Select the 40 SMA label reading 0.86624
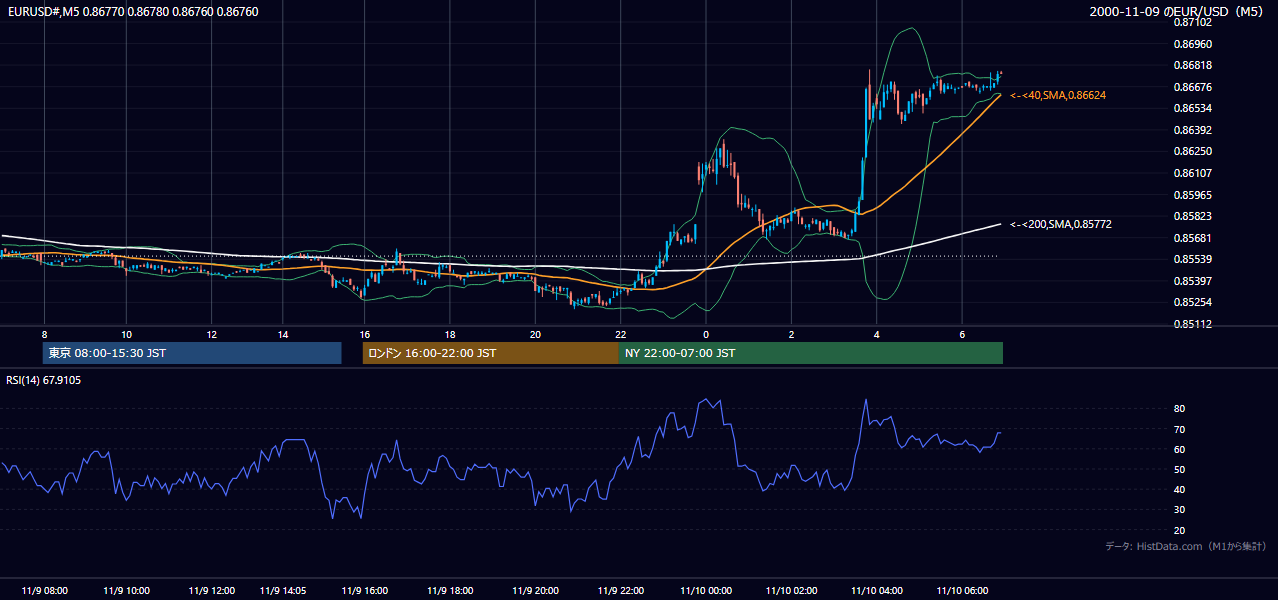Viewport: 1278px width, 600px height. [1058, 95]
